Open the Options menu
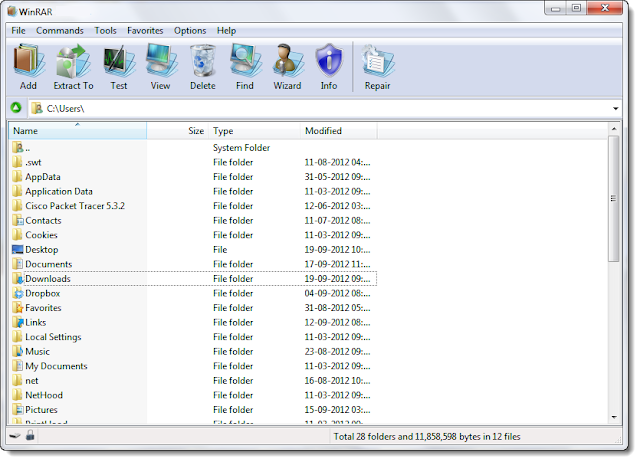Screen dimensions: 640x462 click(190, 31)
